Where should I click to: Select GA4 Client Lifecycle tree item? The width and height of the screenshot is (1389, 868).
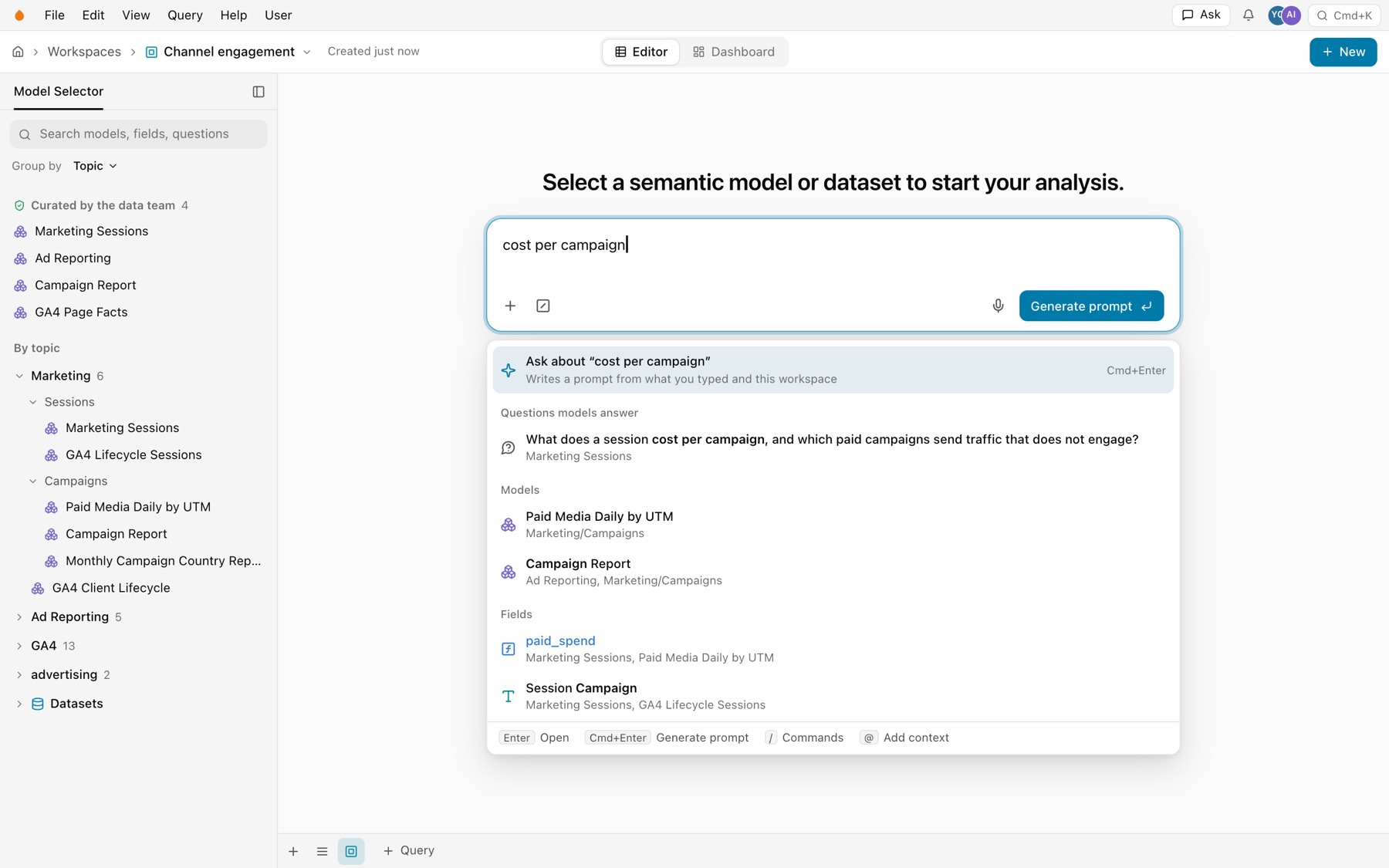click(x=111, y=588)
